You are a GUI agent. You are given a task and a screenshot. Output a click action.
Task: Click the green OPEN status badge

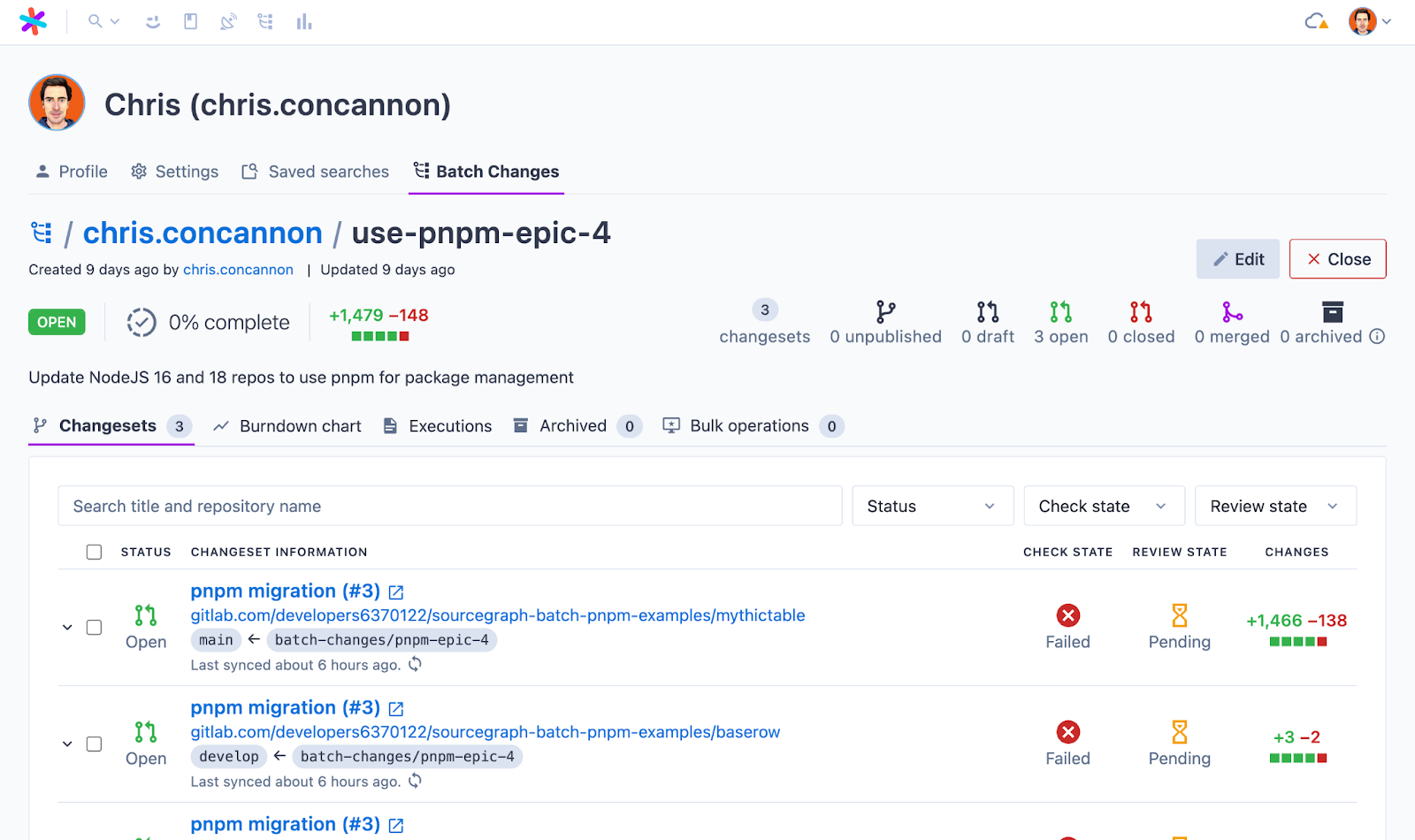click(x=57, y=323)
